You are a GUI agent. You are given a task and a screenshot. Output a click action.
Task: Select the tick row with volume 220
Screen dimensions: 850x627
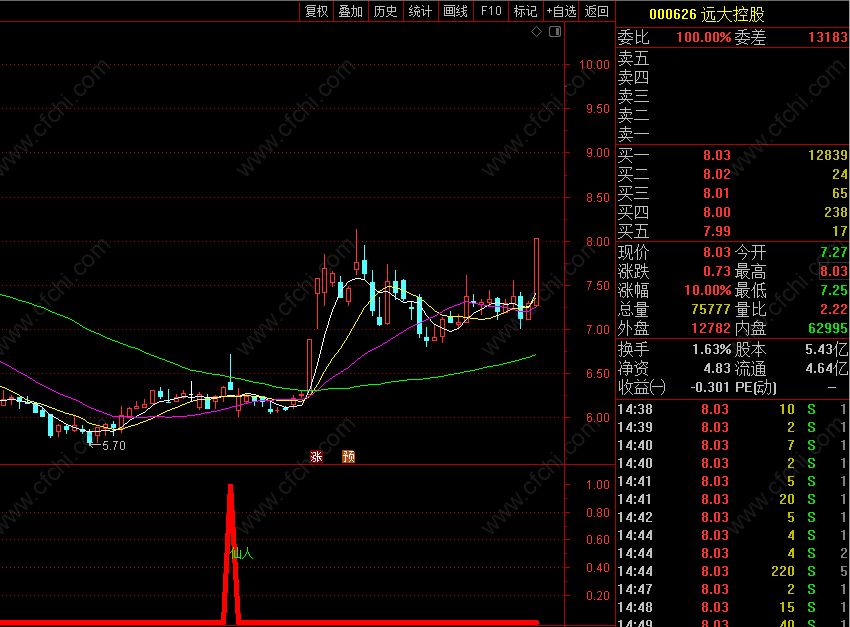[733, 571]
